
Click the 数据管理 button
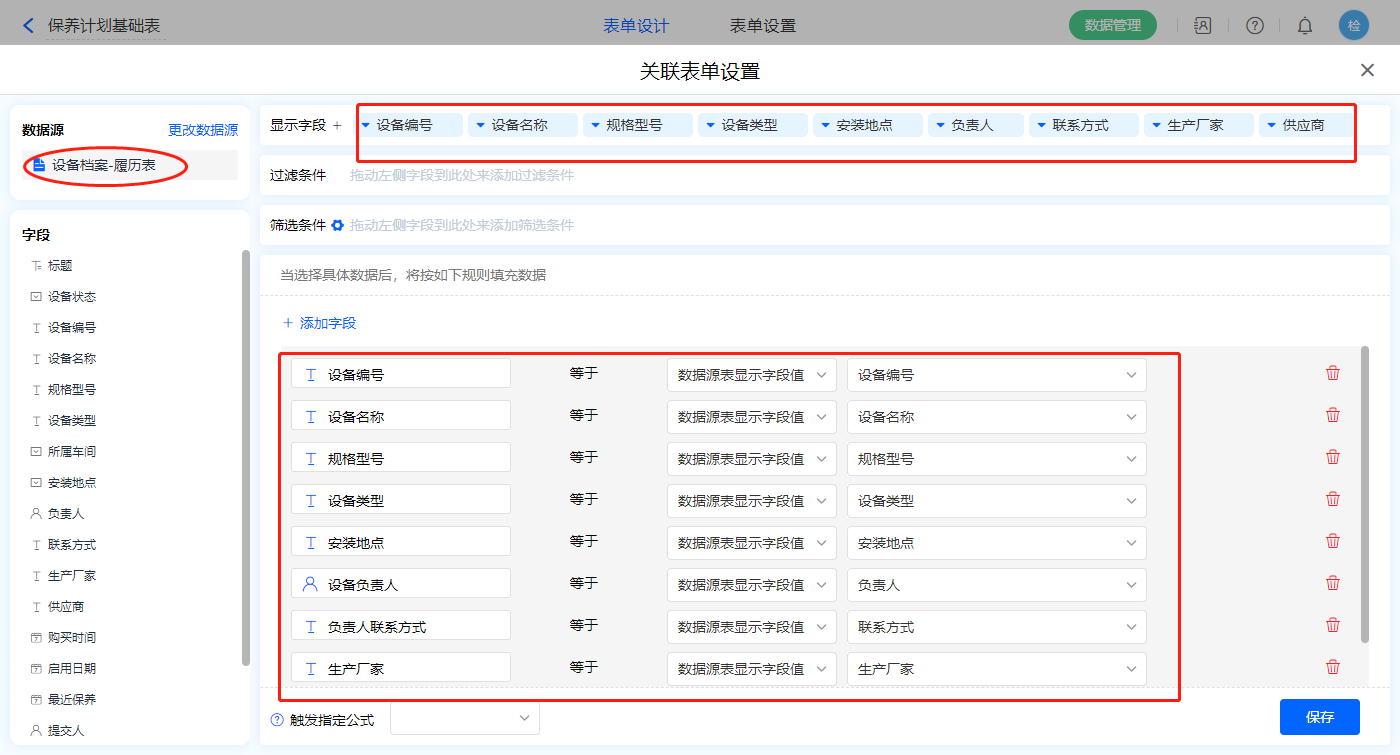pyautogui.click(x=1112, y=26)
